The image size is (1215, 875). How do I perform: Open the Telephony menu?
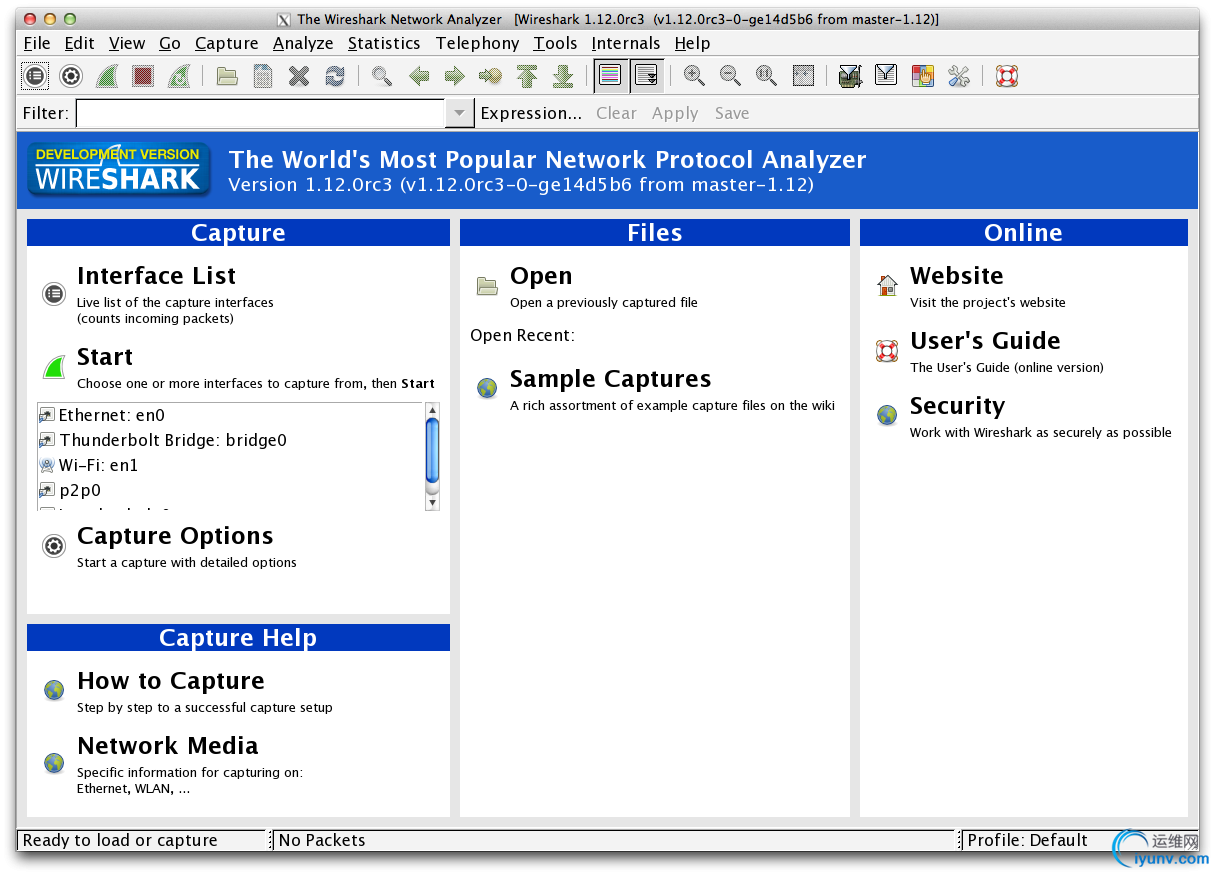[x=477, y=43]
